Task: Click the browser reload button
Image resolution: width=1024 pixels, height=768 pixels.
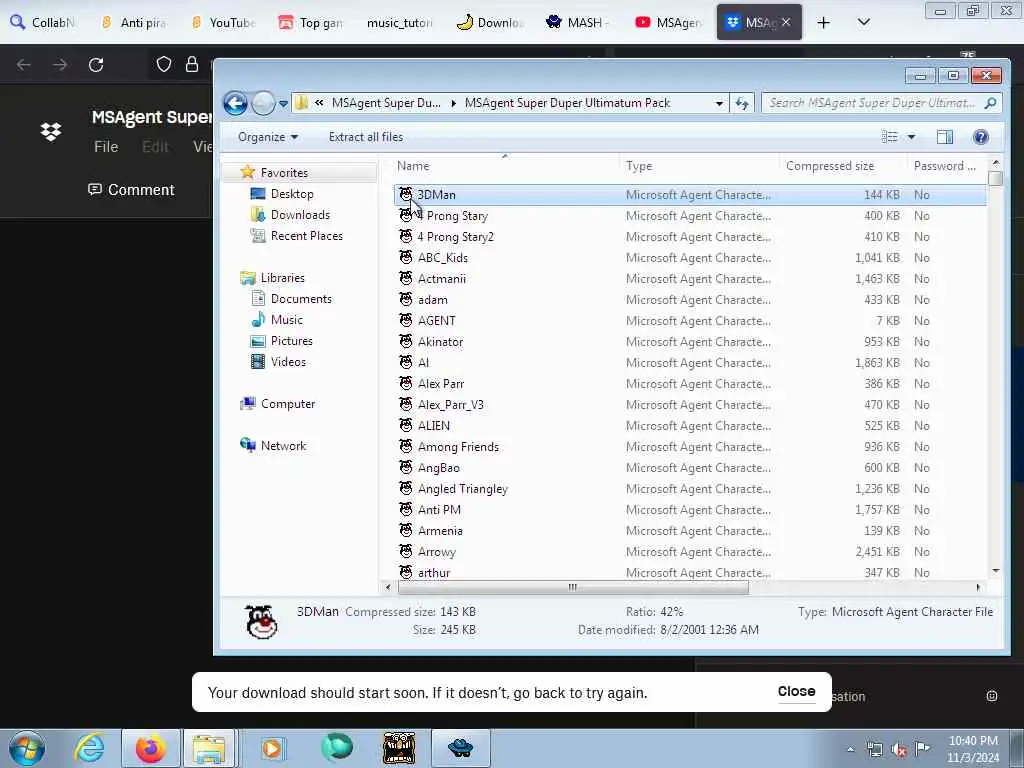Action: coord(96,65)
